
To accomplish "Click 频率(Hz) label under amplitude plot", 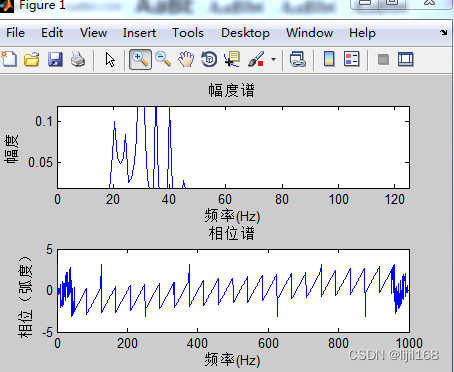I will click(x=232, y=216).
